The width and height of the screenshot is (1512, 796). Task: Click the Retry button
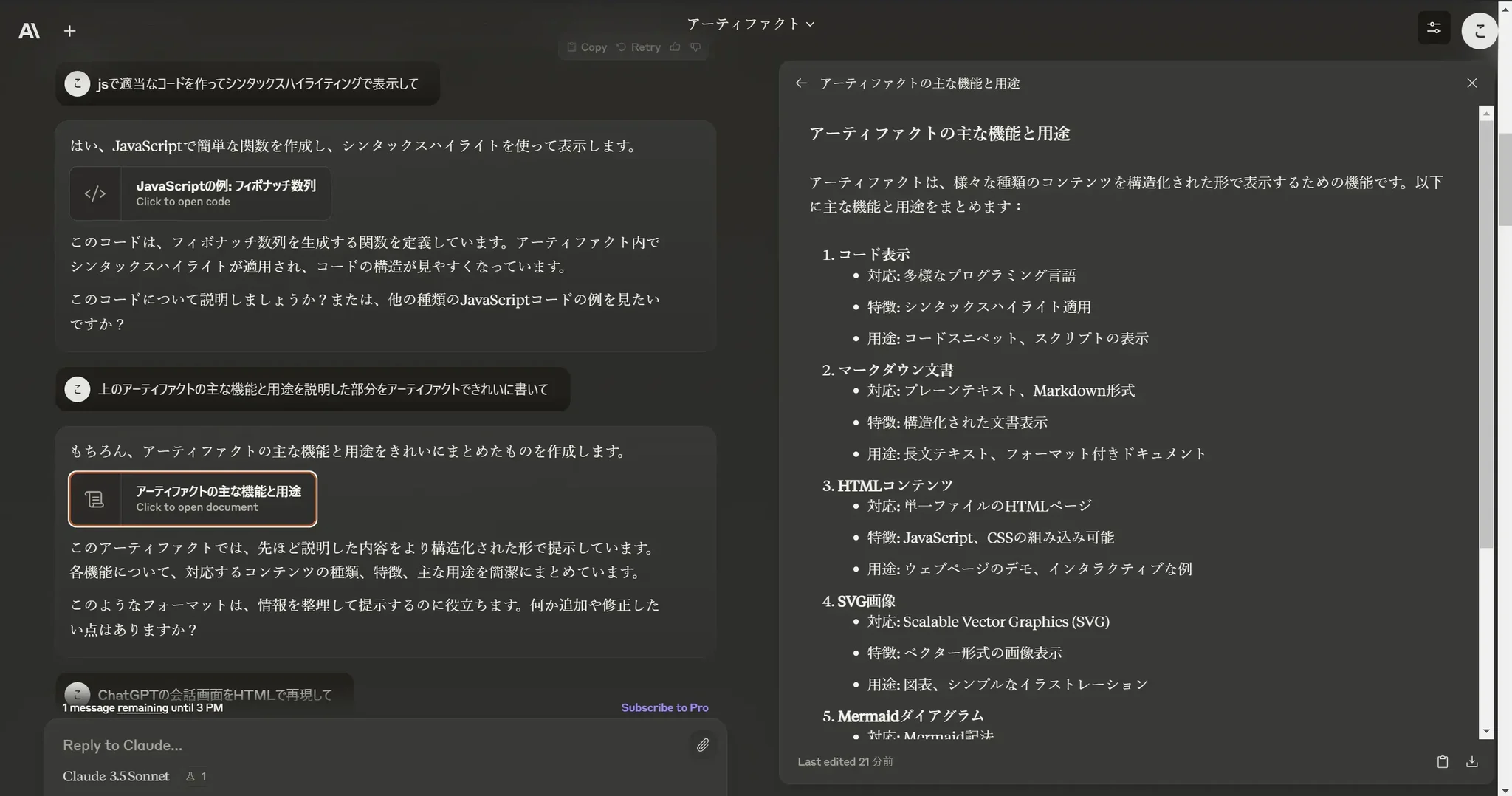639,47
